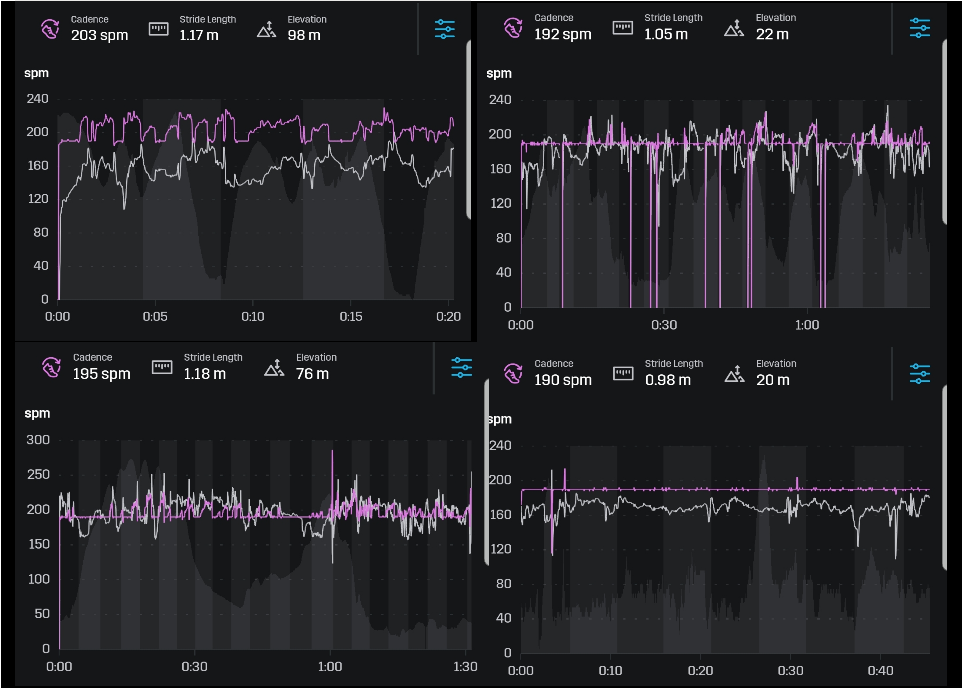Screen dimensions: 962x688
Task: Click the 1:00 time label on 195 spm chart
Action: click(x=330, y=667)
